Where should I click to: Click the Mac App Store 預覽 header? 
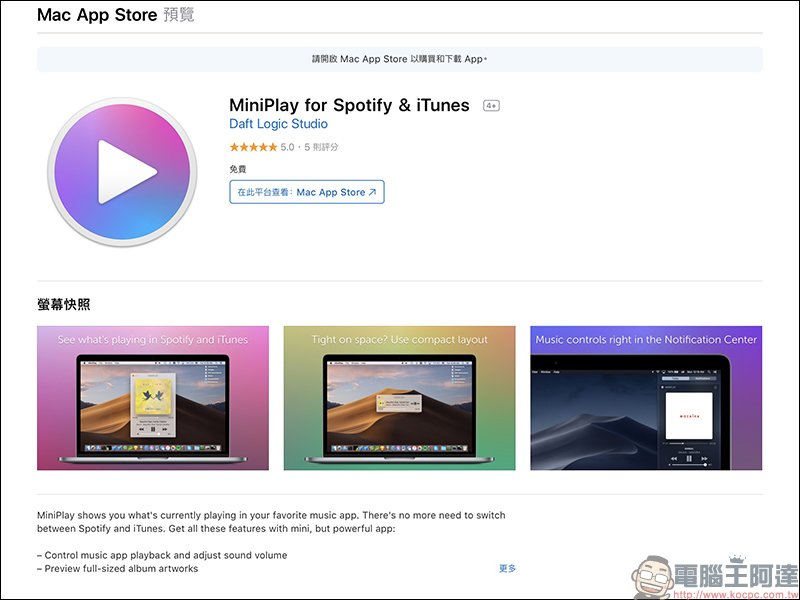116,15
